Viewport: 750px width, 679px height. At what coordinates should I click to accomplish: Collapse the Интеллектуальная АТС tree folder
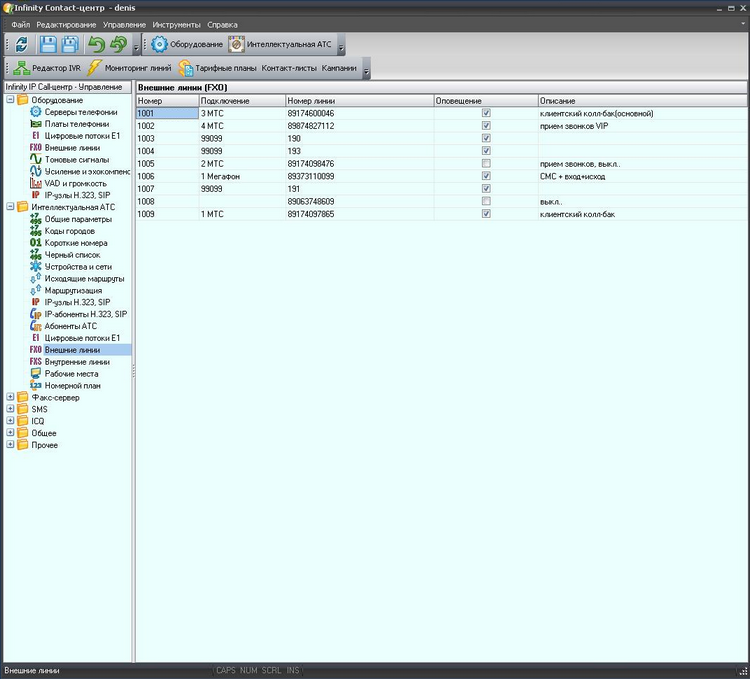pos(10,207)
